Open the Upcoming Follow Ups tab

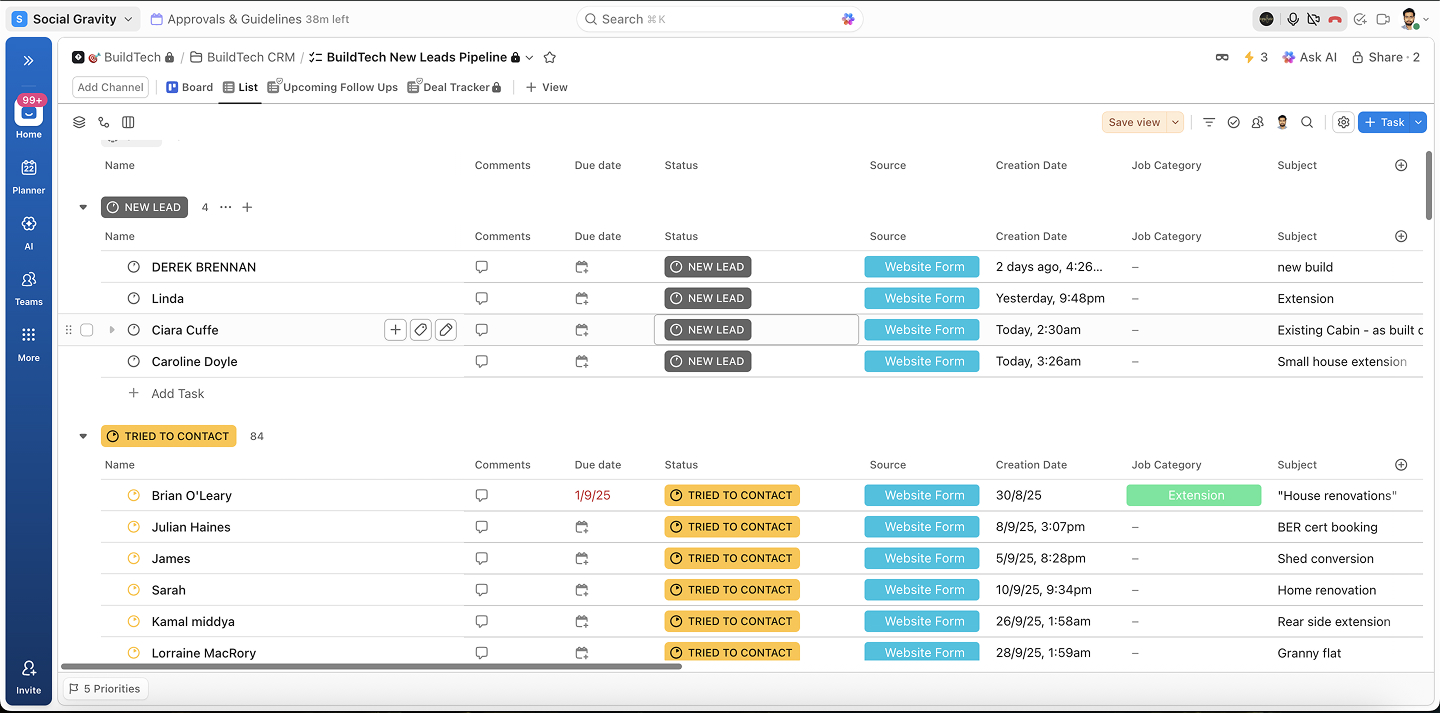[333, 87]
